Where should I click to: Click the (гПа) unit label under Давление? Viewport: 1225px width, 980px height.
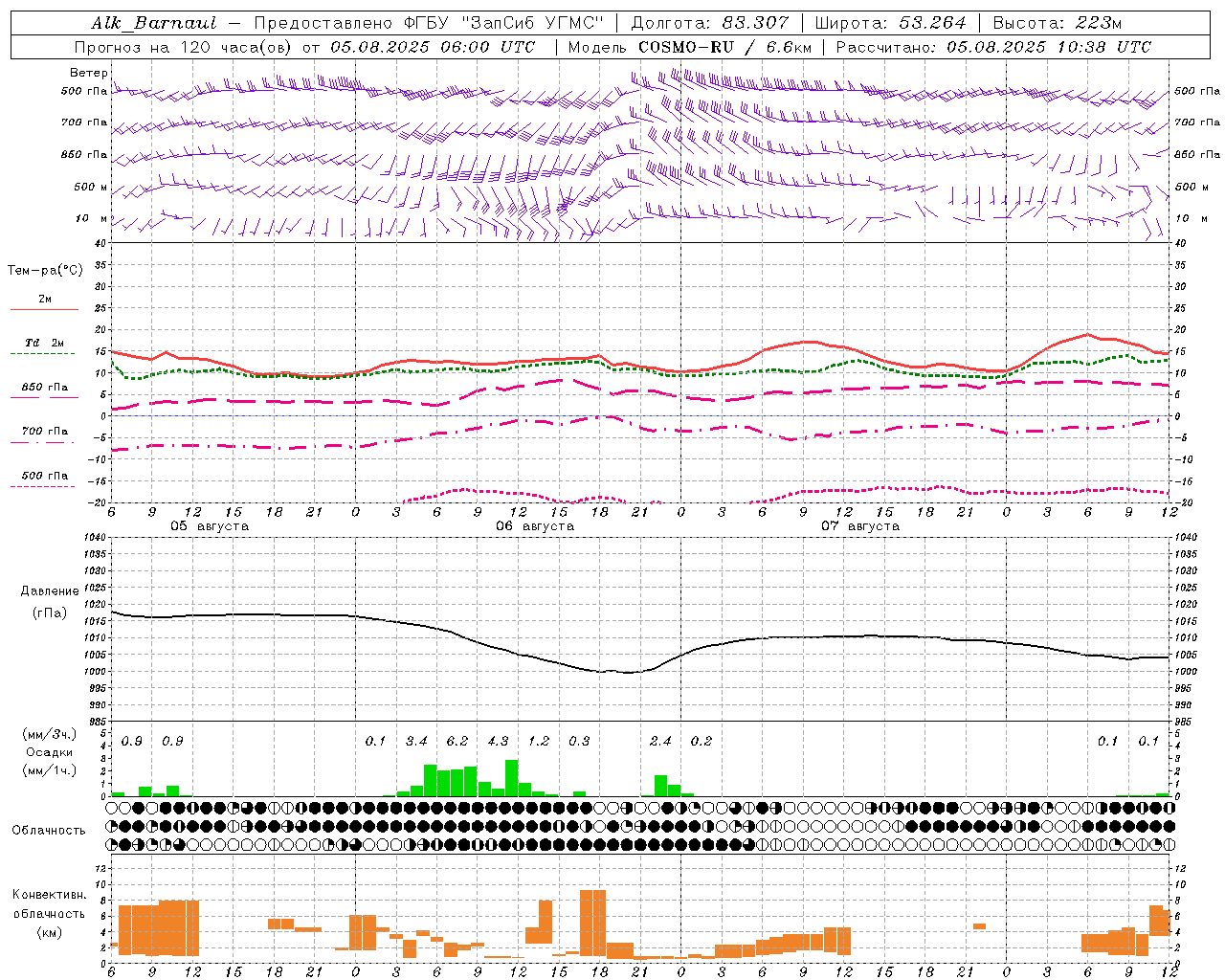(x=49, y=613)
